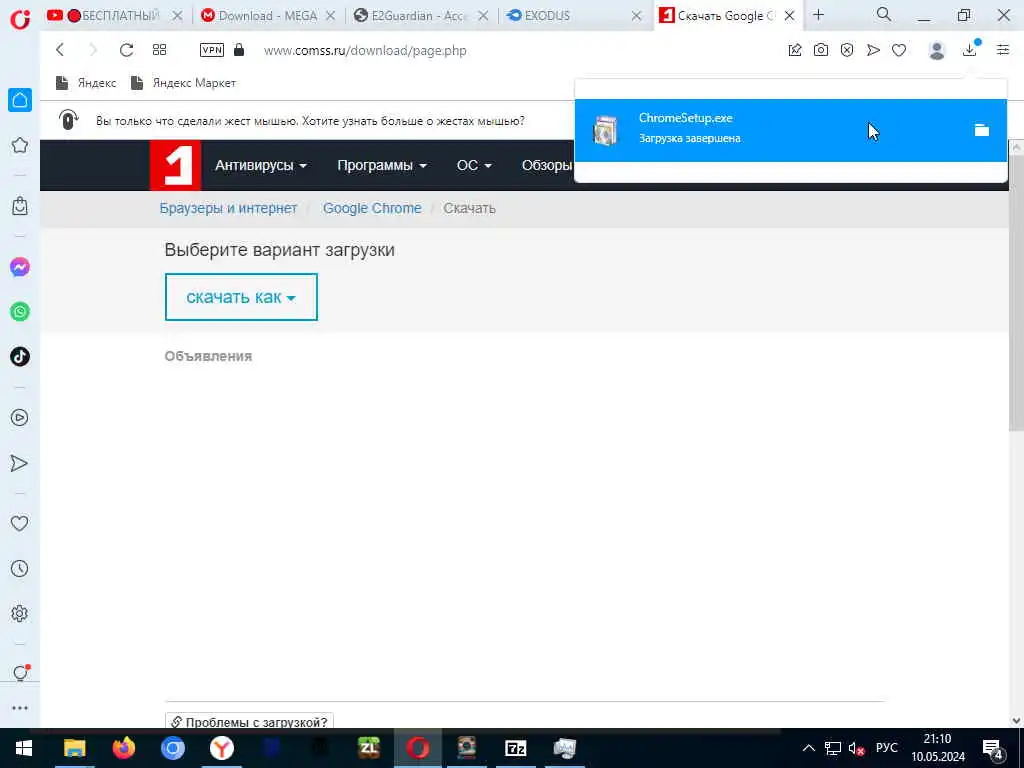Open the sidebar Flow arrow icon
Image resolution: width=1024 pixels, height=768 pixels.
[x=20, y=463]
